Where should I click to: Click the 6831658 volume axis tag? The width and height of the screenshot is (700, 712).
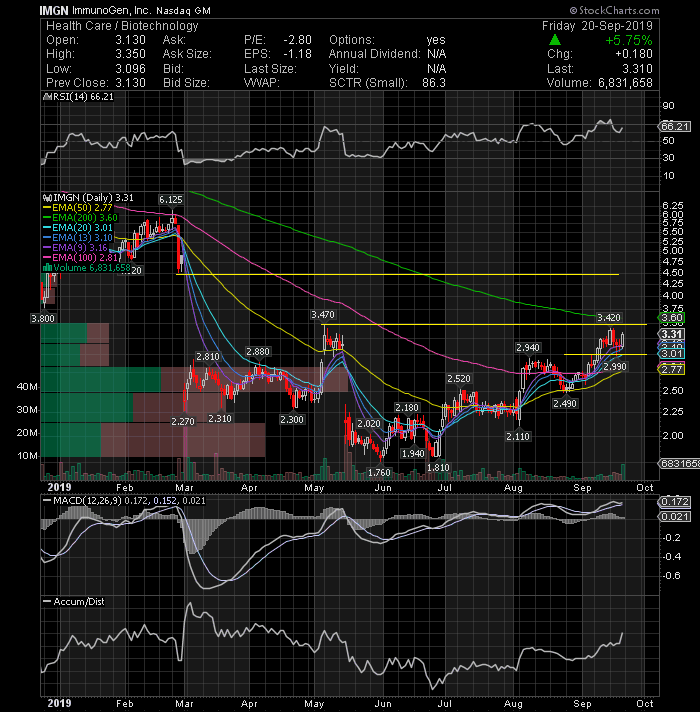tap(680, 464)
